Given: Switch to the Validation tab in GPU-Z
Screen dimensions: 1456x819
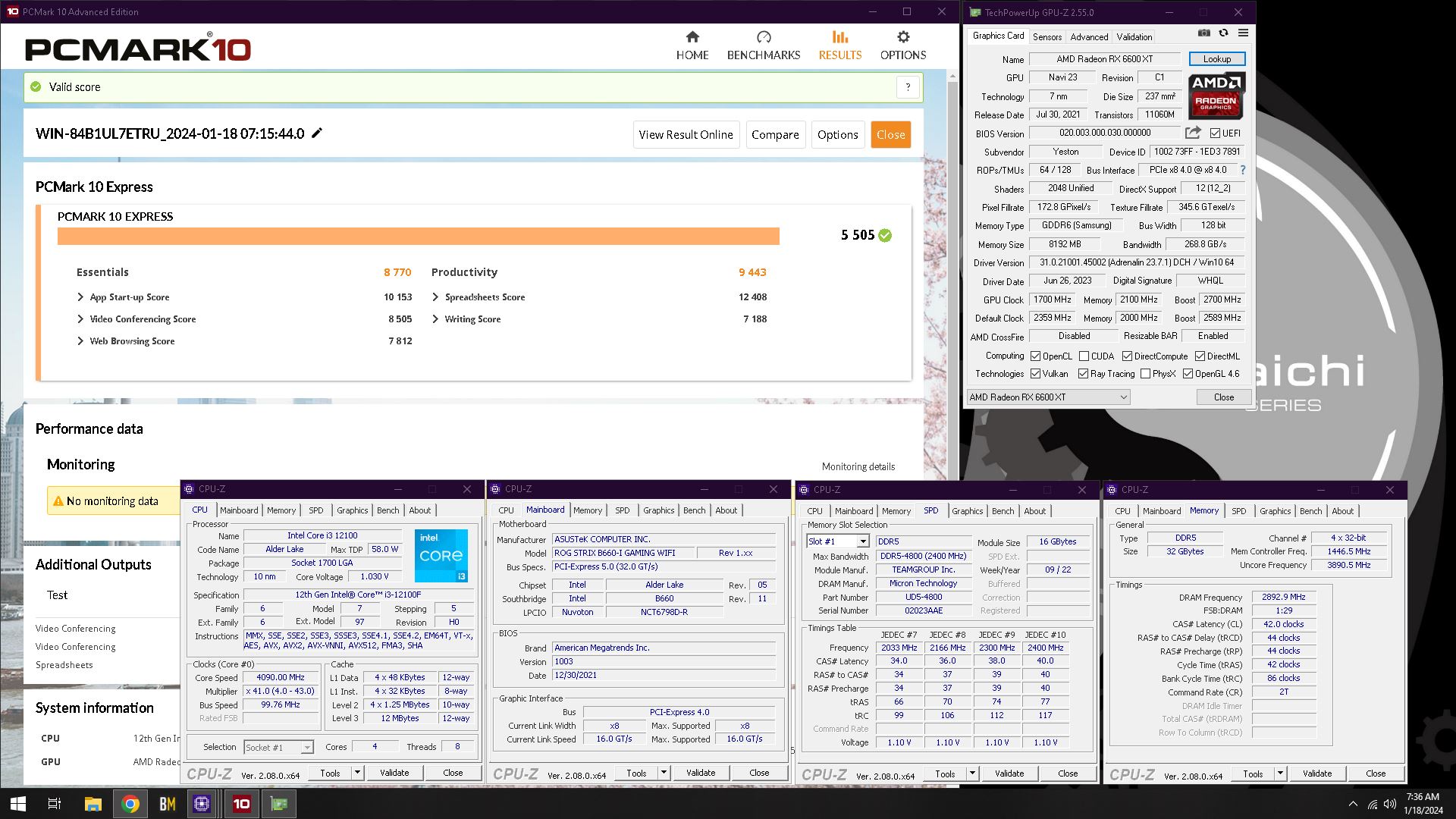Looking at the screenshot, I should (1134, 36).
